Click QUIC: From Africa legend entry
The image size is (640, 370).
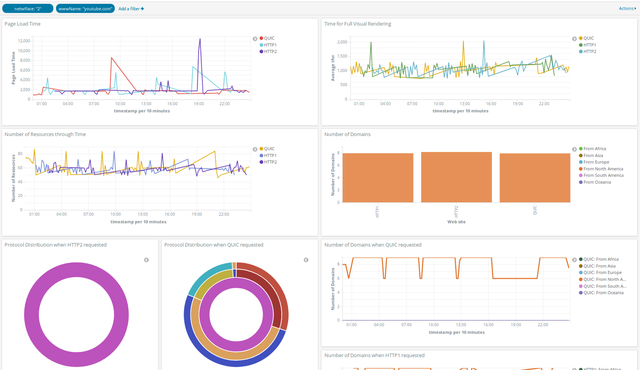(x=599, y=259)
